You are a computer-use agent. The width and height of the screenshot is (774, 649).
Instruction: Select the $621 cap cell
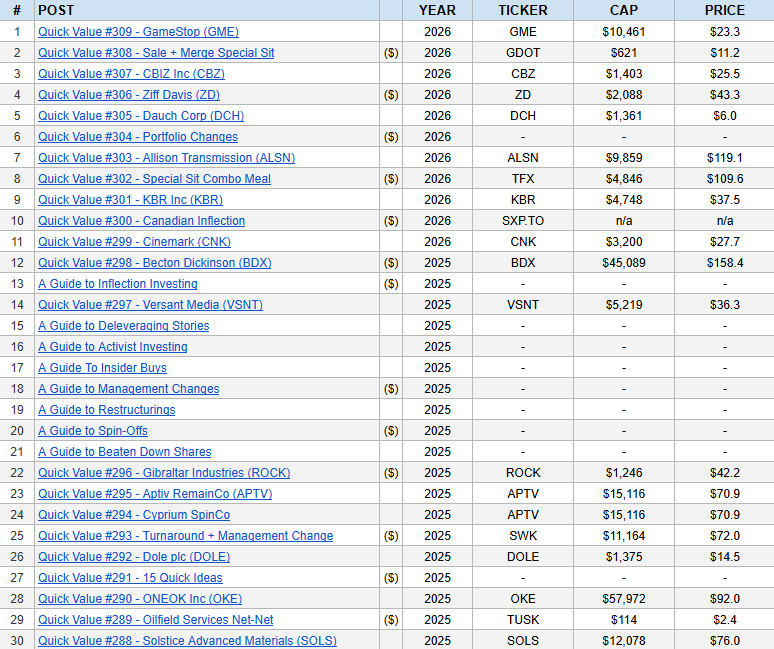624,53
